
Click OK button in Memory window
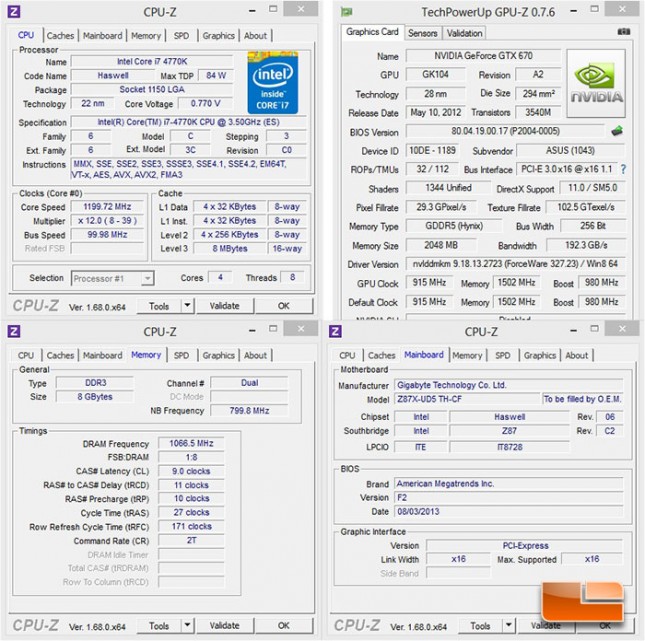pos(283,626)
